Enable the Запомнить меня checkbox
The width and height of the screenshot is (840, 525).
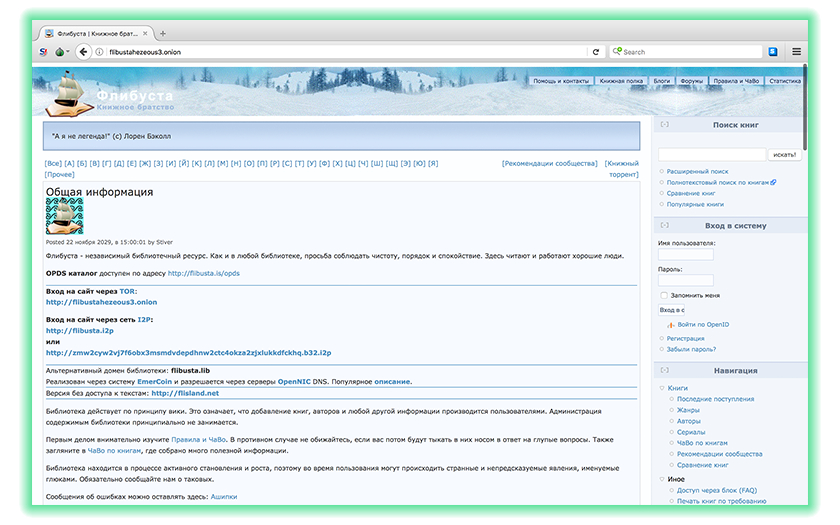coord(664,296)
